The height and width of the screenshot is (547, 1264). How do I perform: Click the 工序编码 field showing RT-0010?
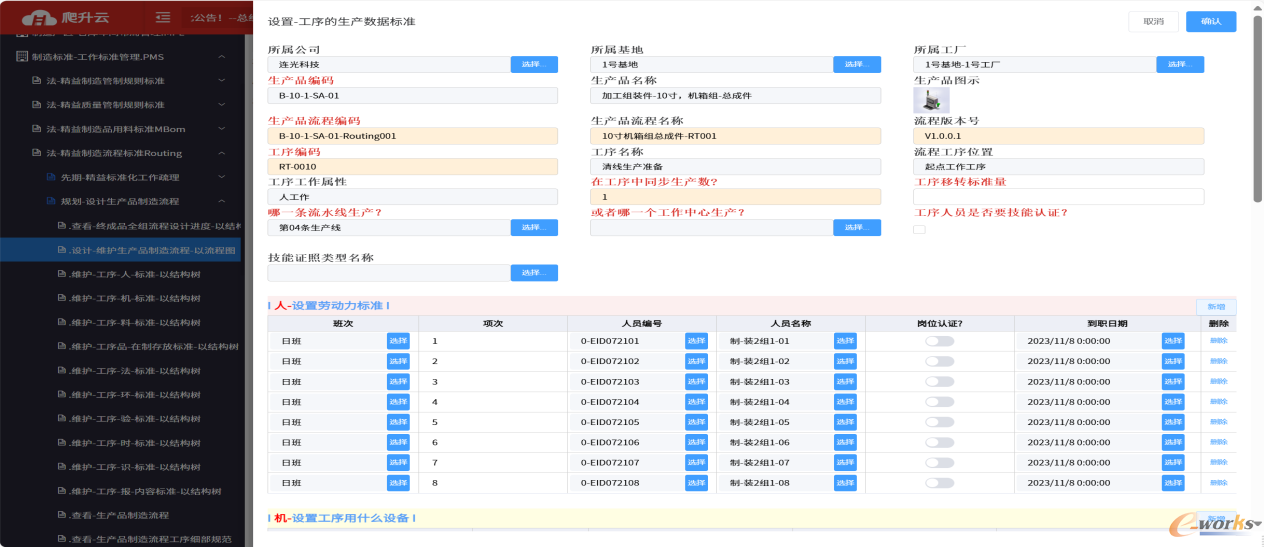[x=413, y=167]
